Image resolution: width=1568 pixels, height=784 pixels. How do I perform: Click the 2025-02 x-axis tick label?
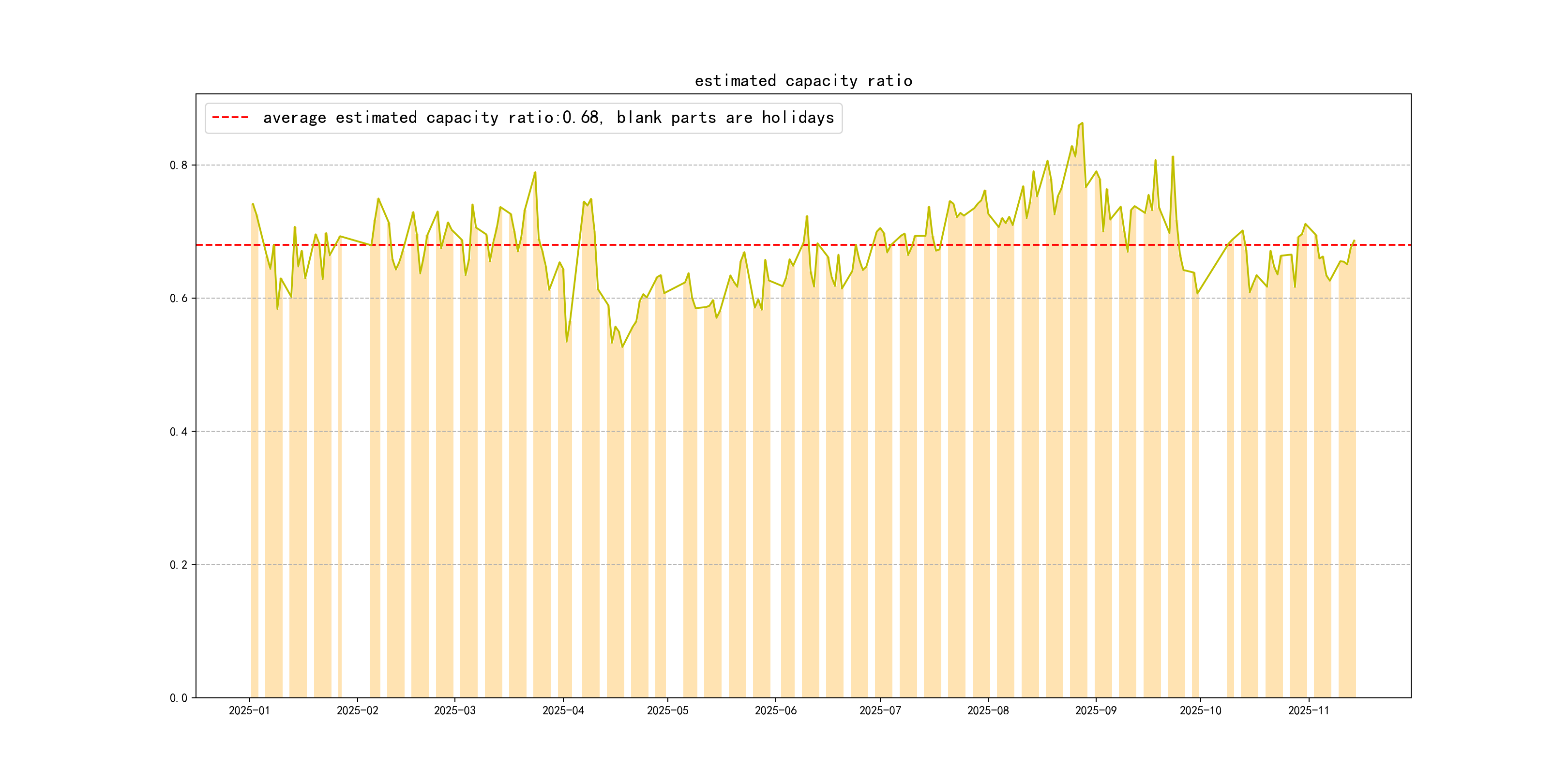(357, 710)
